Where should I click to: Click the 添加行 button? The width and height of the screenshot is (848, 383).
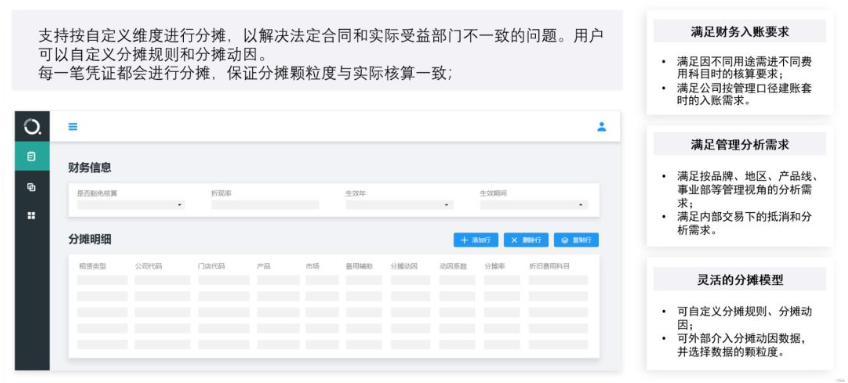click(x=476, y=240)
